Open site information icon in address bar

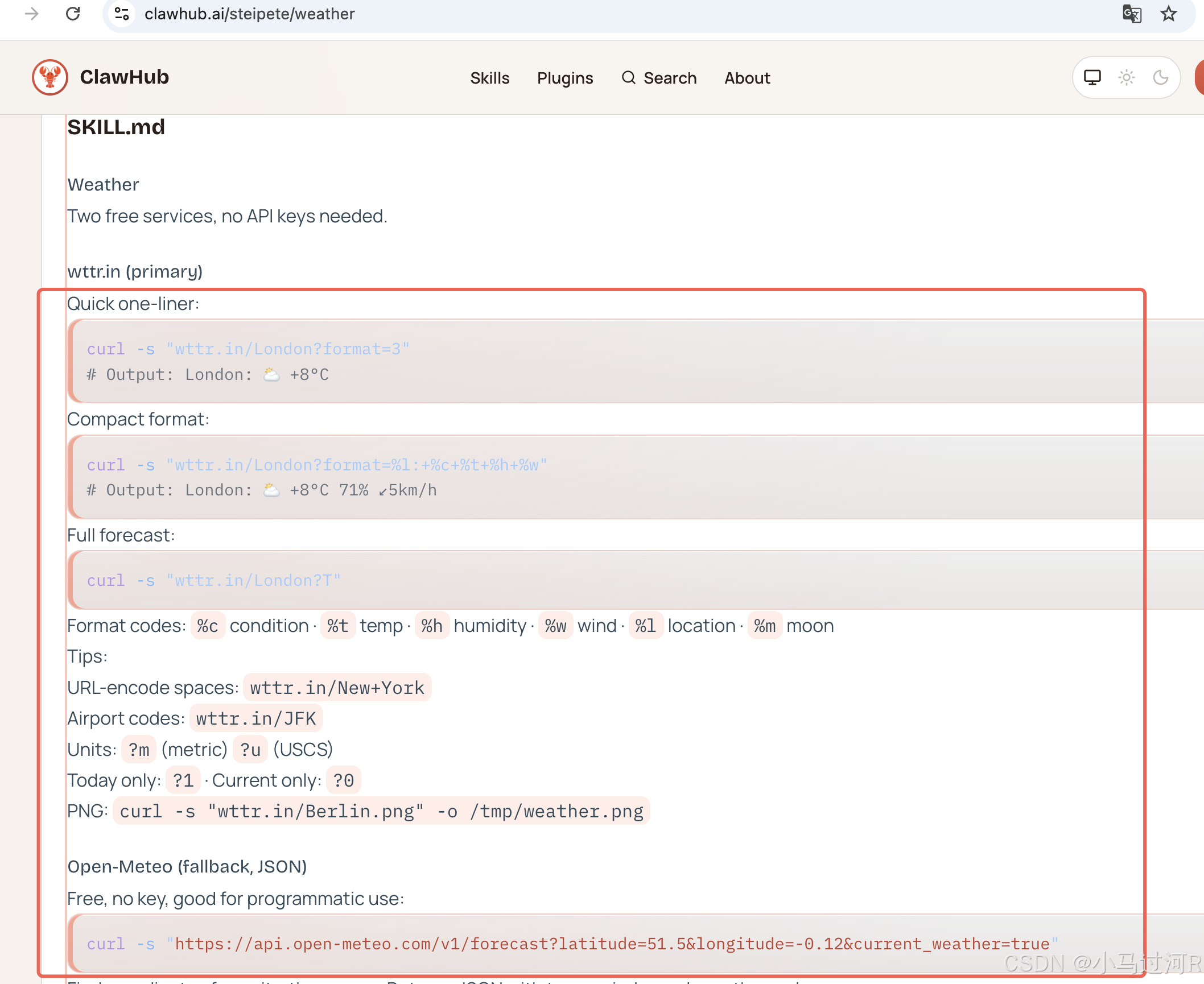122,14
